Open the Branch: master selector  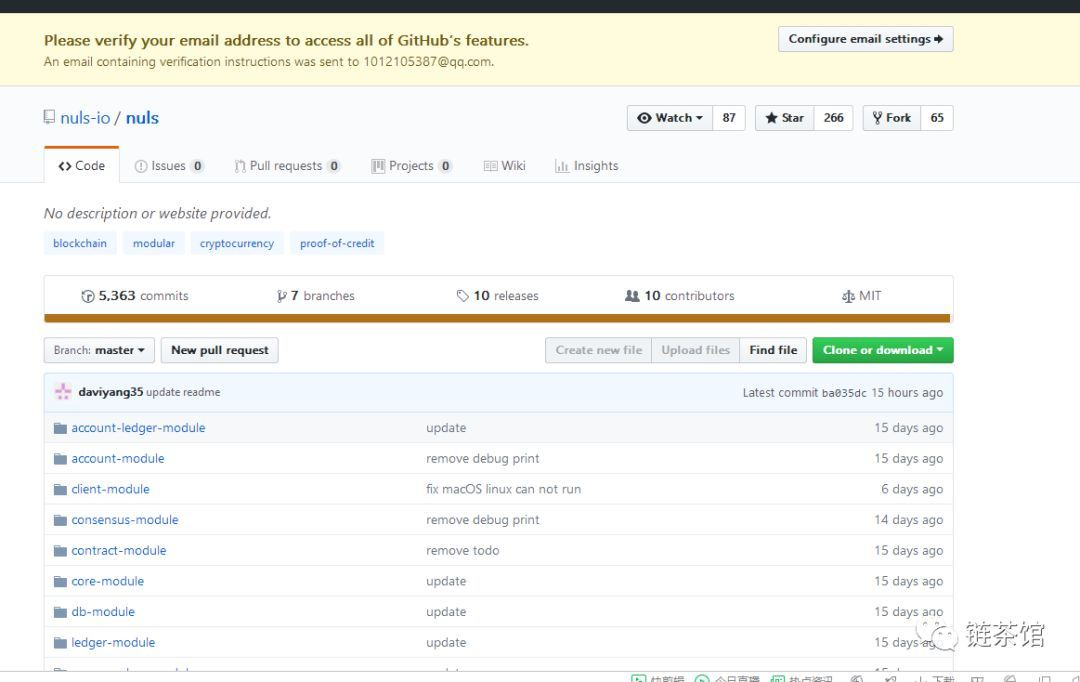click(x=99, y=350)
